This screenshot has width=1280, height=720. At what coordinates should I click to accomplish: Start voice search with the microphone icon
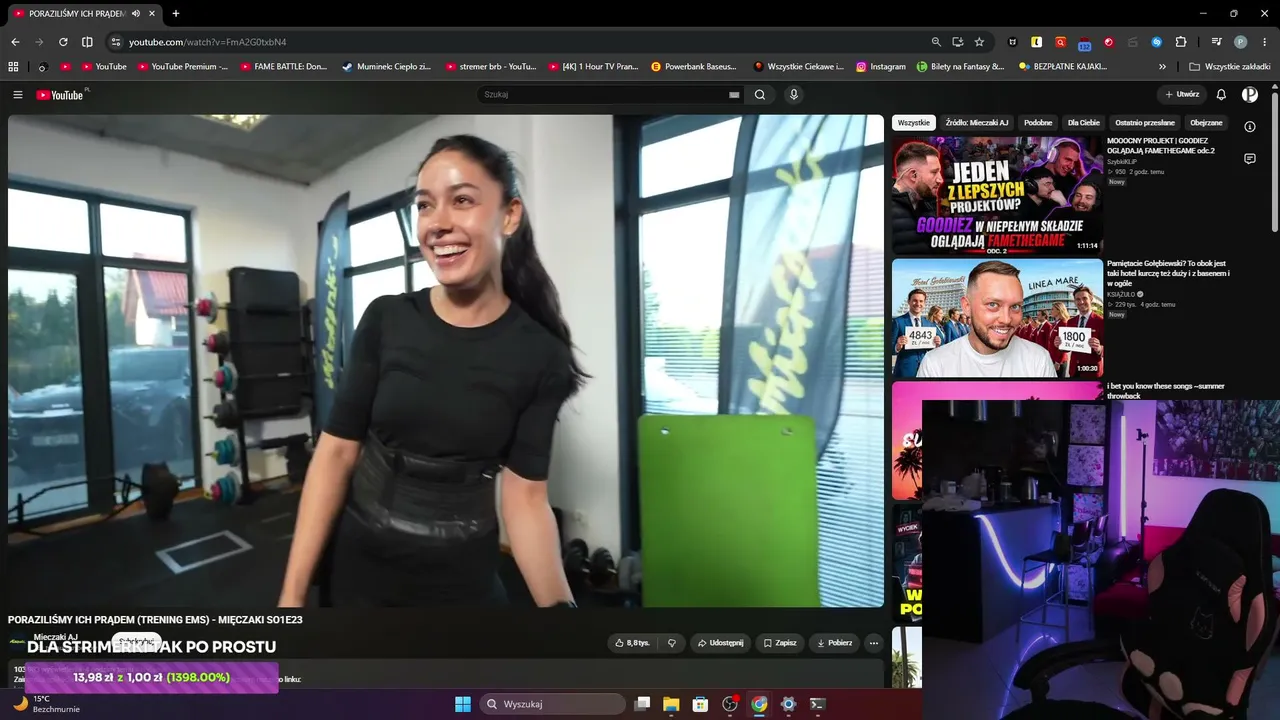[794, 95]
